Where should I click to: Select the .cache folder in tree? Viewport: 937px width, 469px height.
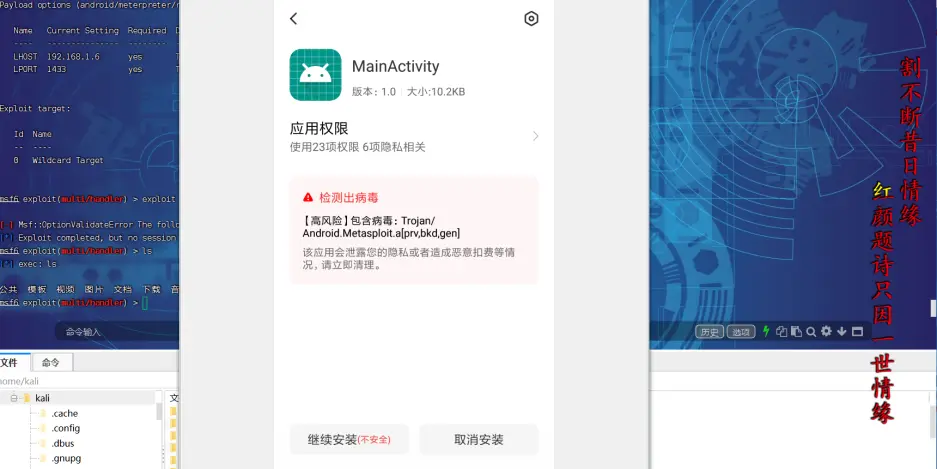click(65, 413)
